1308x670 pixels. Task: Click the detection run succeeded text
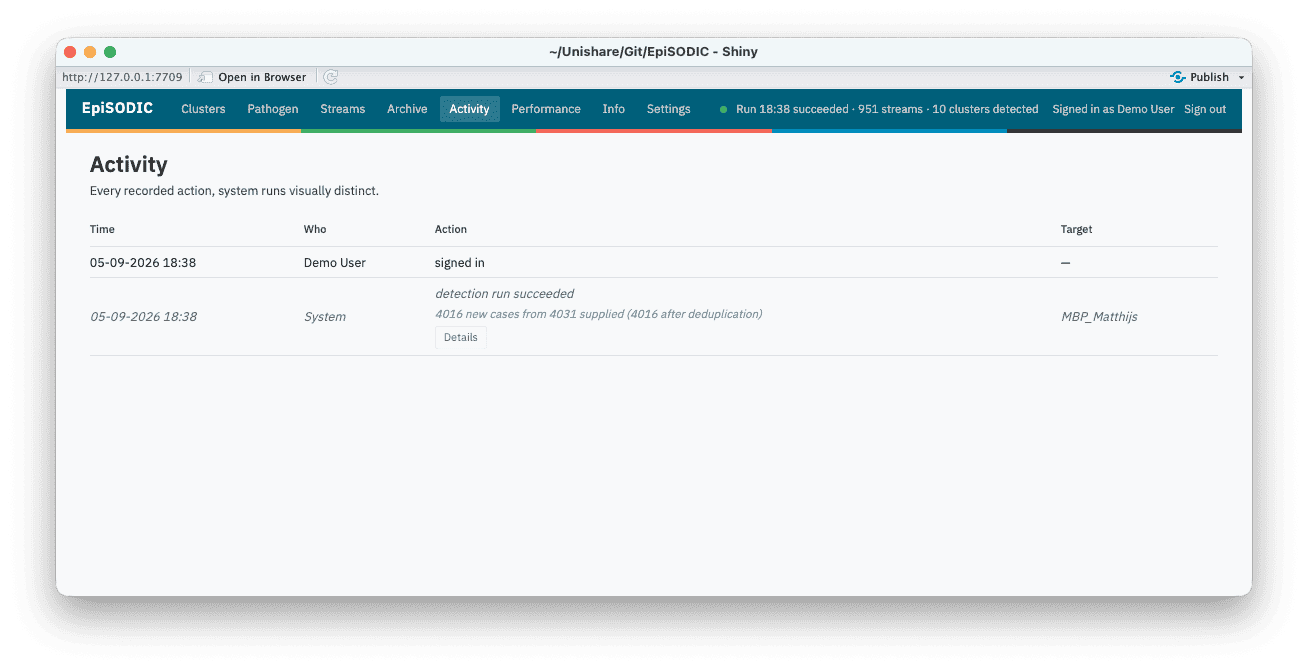504,294
